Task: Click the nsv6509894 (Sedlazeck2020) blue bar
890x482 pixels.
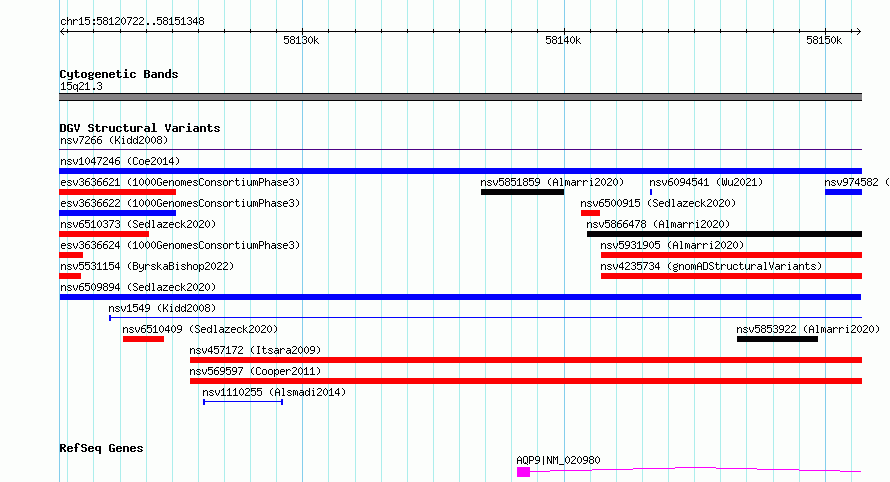Action: tap(460, 297)
